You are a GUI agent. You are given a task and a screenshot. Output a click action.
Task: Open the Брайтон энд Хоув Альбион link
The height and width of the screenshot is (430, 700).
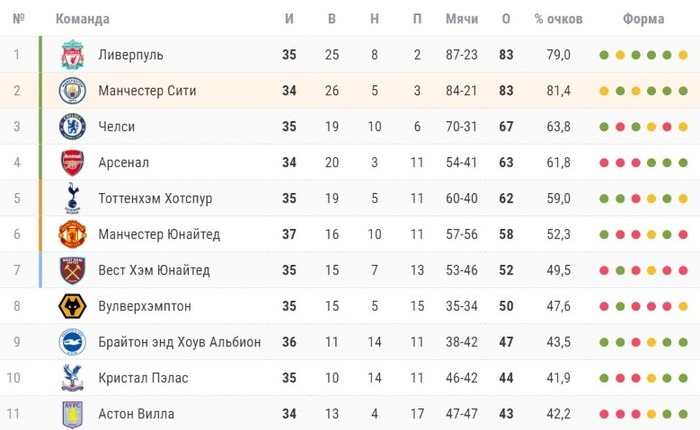point(179,342)
